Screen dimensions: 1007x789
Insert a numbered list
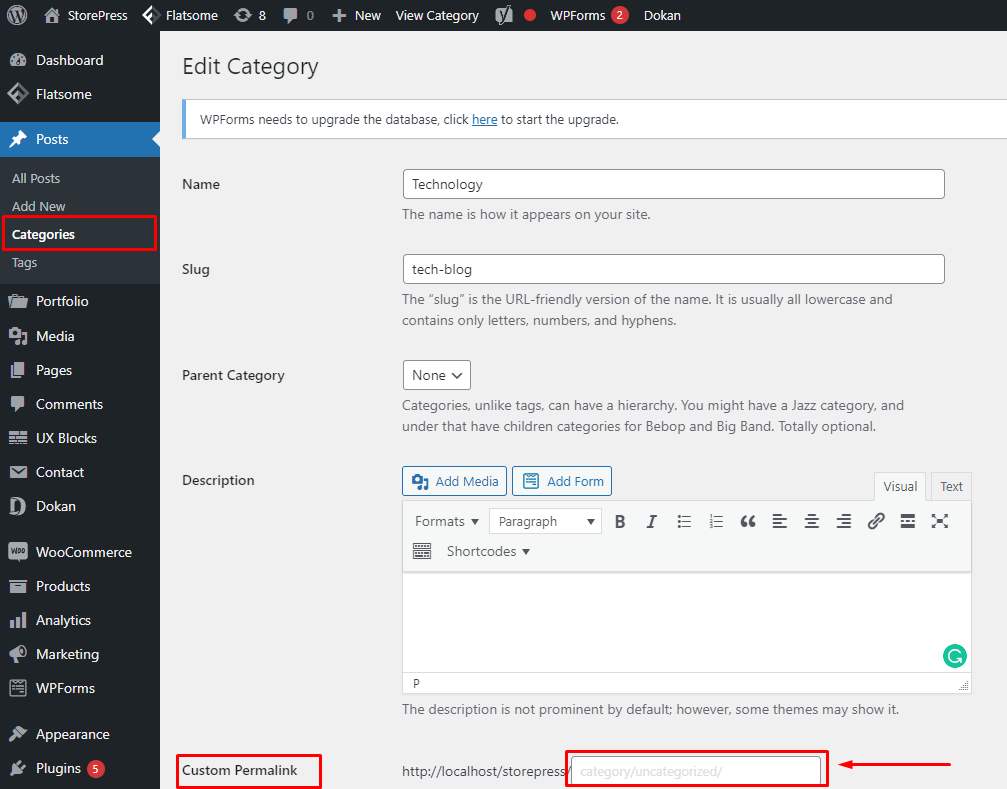click(x=716, y=521)
